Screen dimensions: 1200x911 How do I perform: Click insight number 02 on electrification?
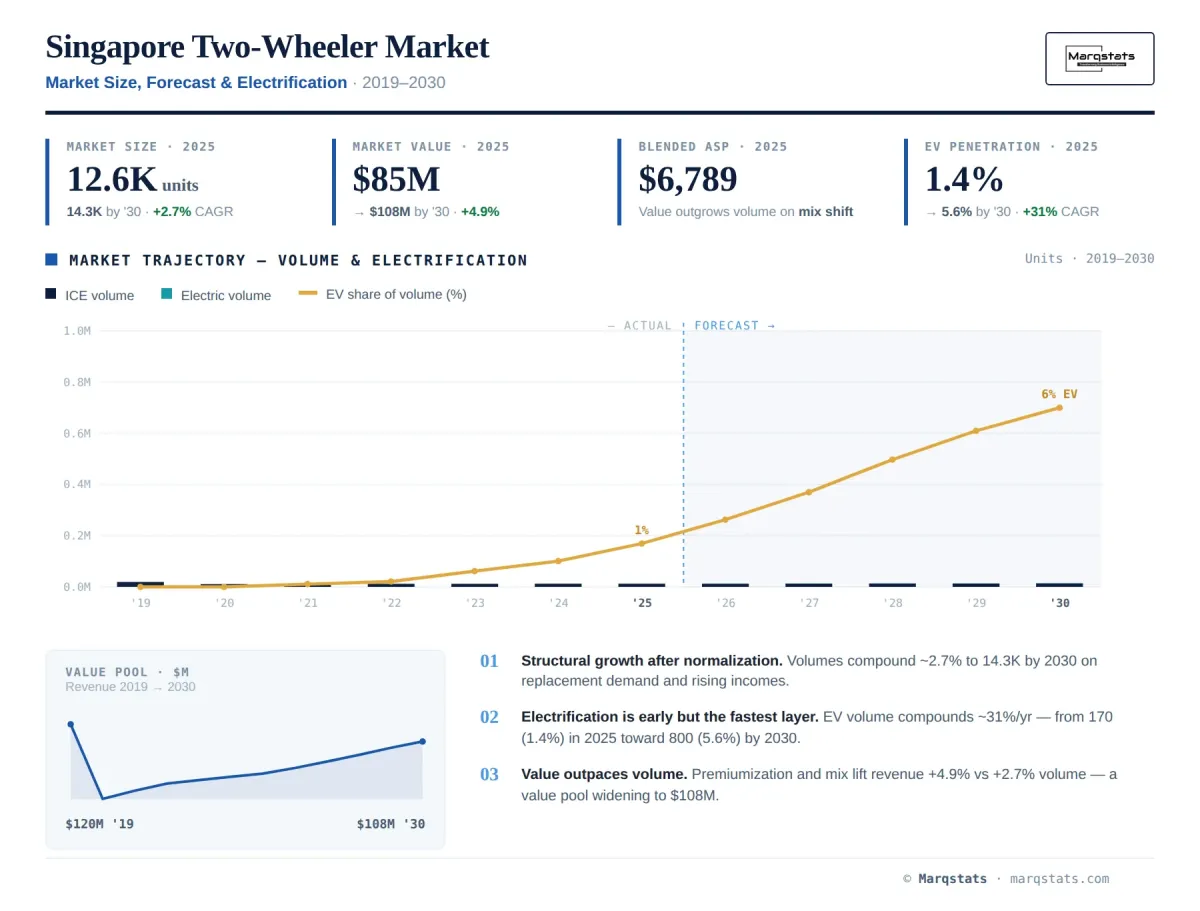click(x=489, y=717)
